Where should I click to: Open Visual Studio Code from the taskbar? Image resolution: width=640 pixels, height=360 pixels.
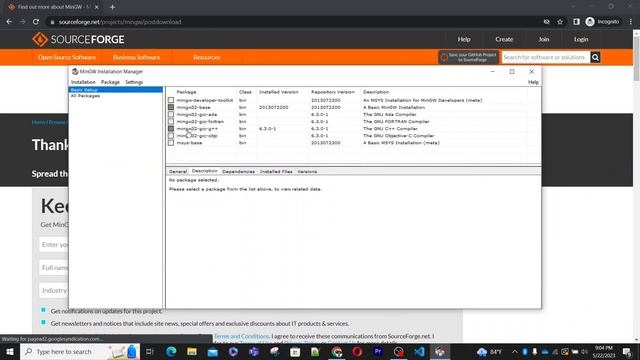[x=419, y=351]
